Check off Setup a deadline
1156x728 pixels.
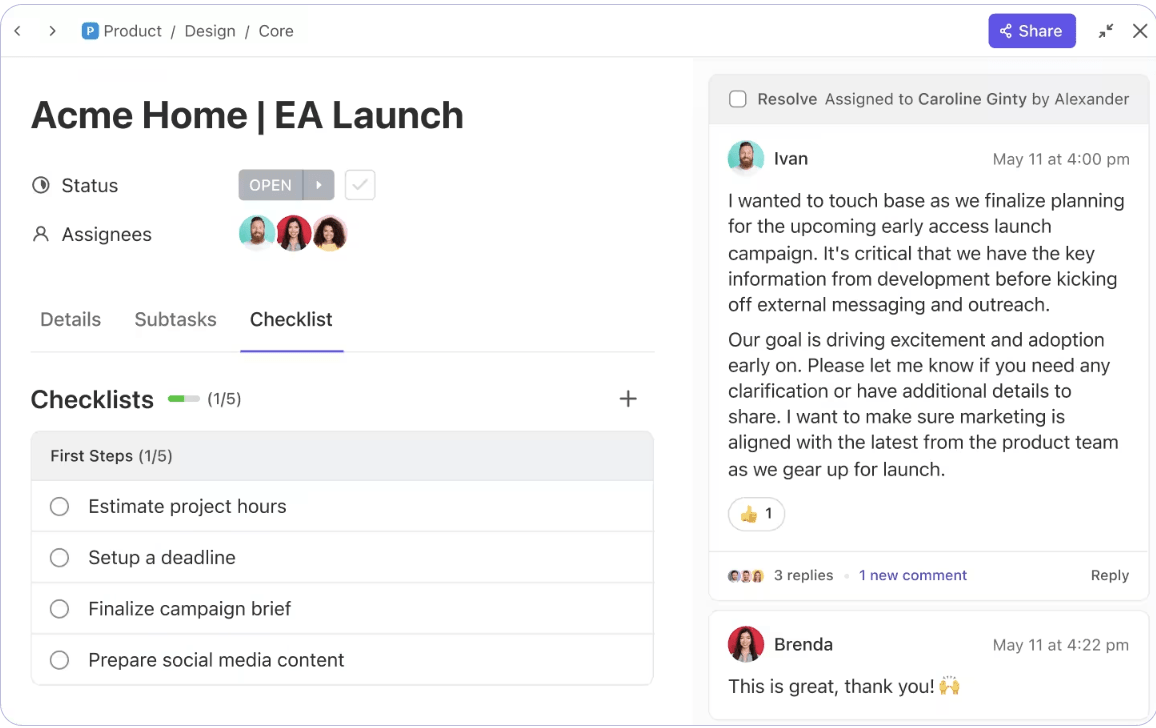click(x=59, y=558)
